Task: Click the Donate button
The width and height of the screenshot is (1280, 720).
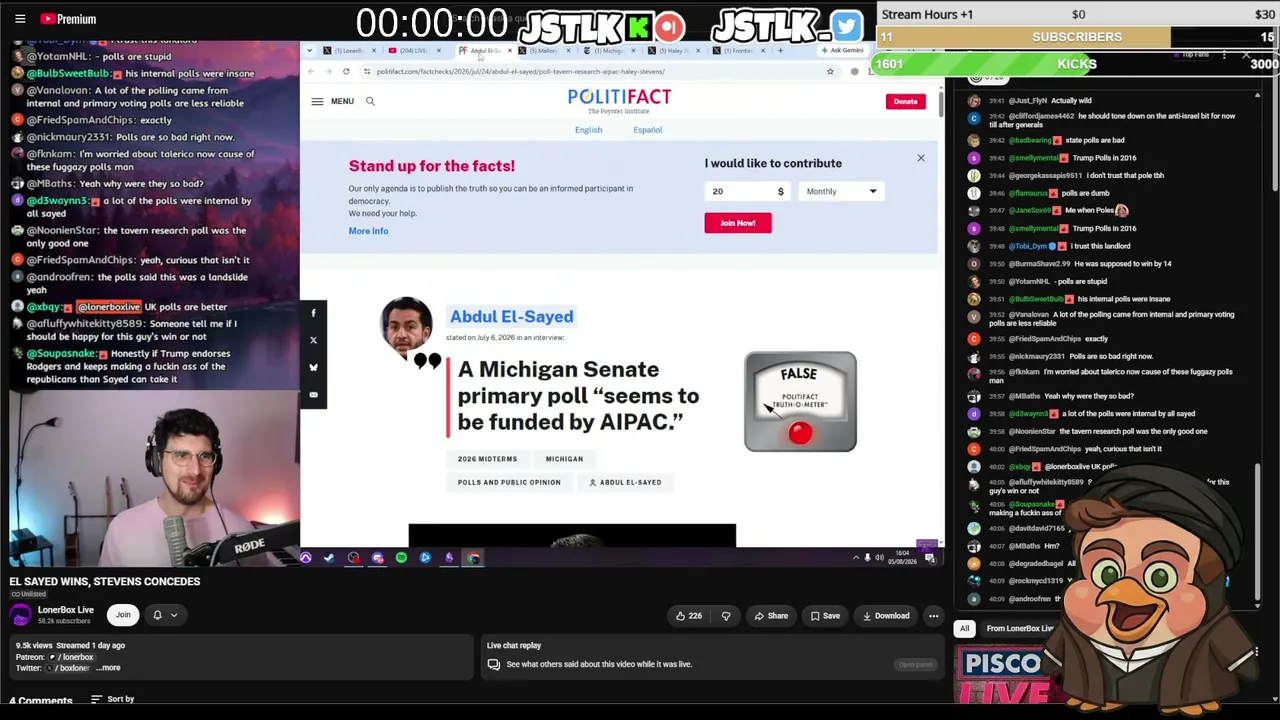Action: [905, 101]
